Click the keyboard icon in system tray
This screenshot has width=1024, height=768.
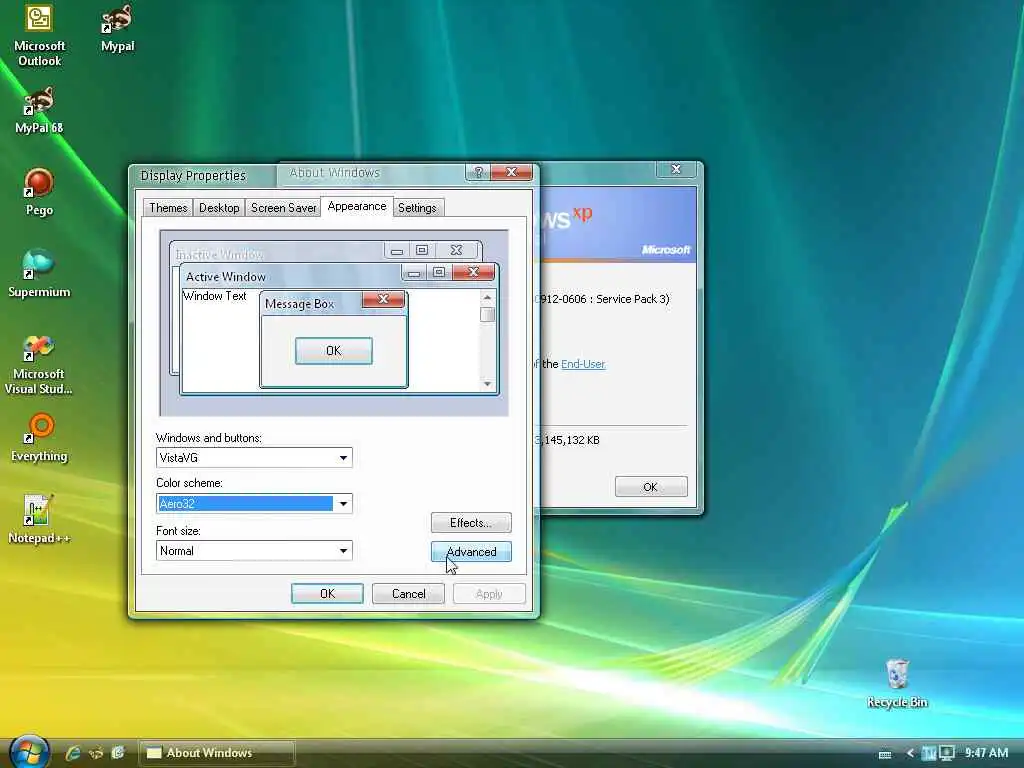tap(885, 754)
